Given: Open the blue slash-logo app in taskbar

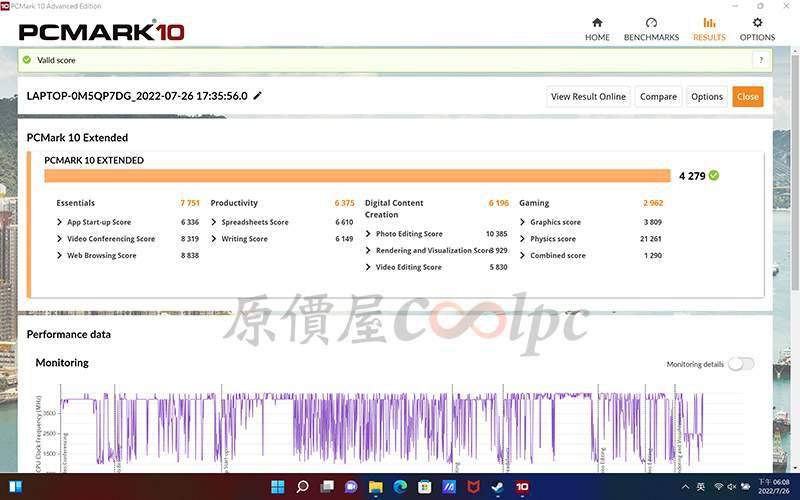Looking at the screenshot, I should pos(449,487).
